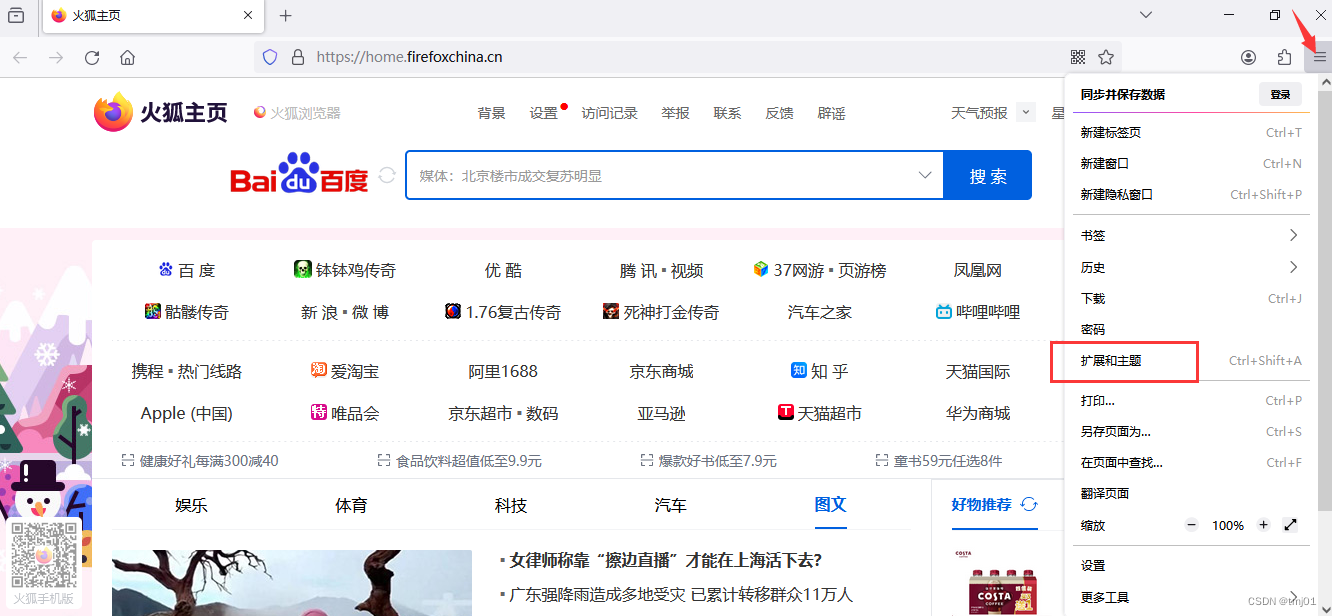Open 密码 passwords from menu
Viewport: 1332px width, 616px height.
(1190, 329)
